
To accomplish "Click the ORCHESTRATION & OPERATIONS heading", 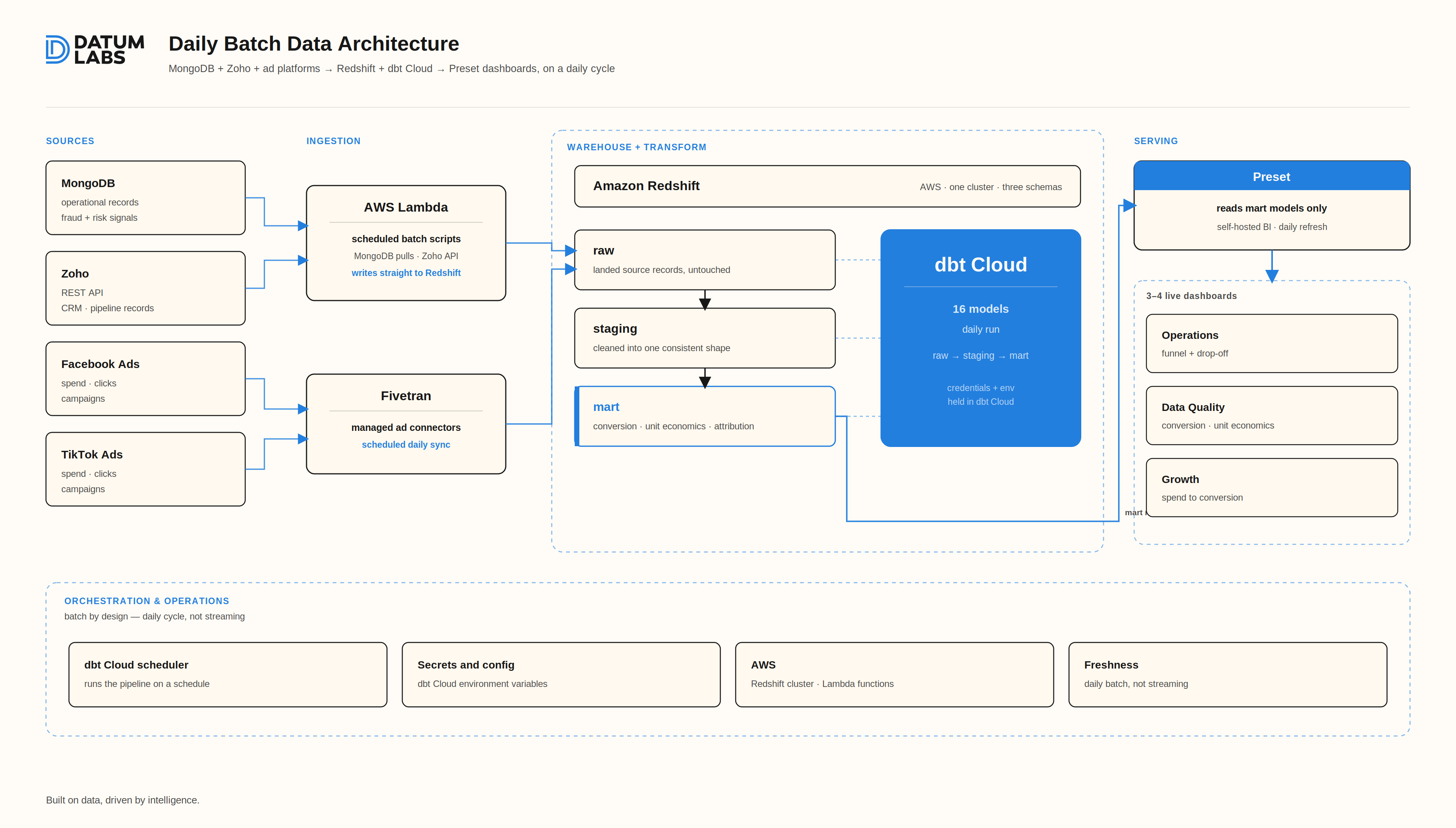I will [147, 601].
